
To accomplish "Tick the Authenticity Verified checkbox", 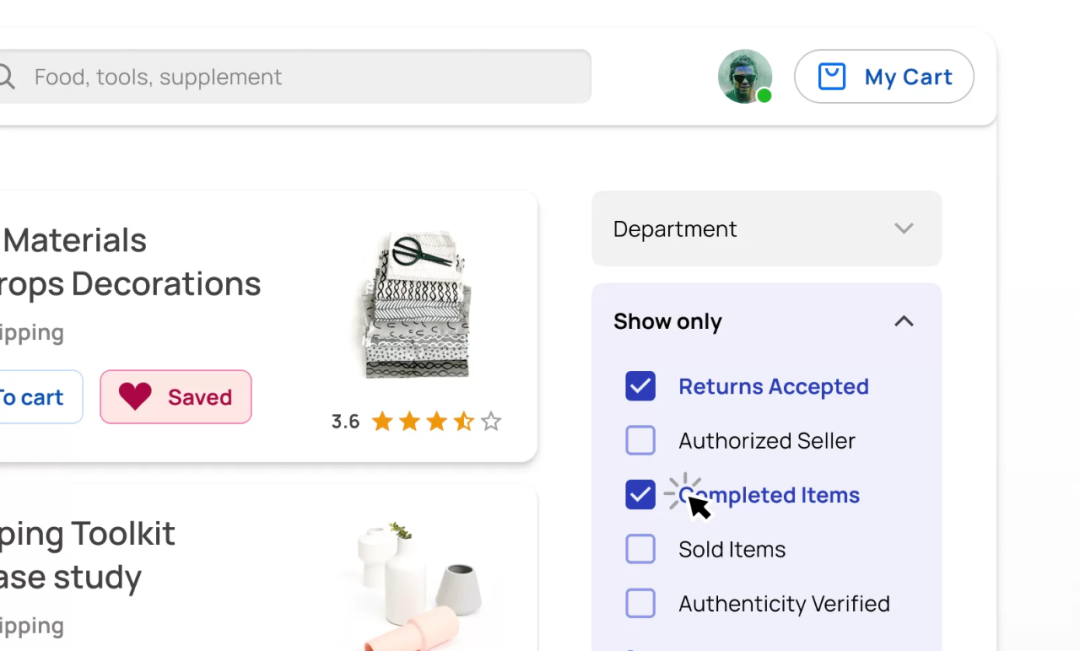I will tap(640, 604).
